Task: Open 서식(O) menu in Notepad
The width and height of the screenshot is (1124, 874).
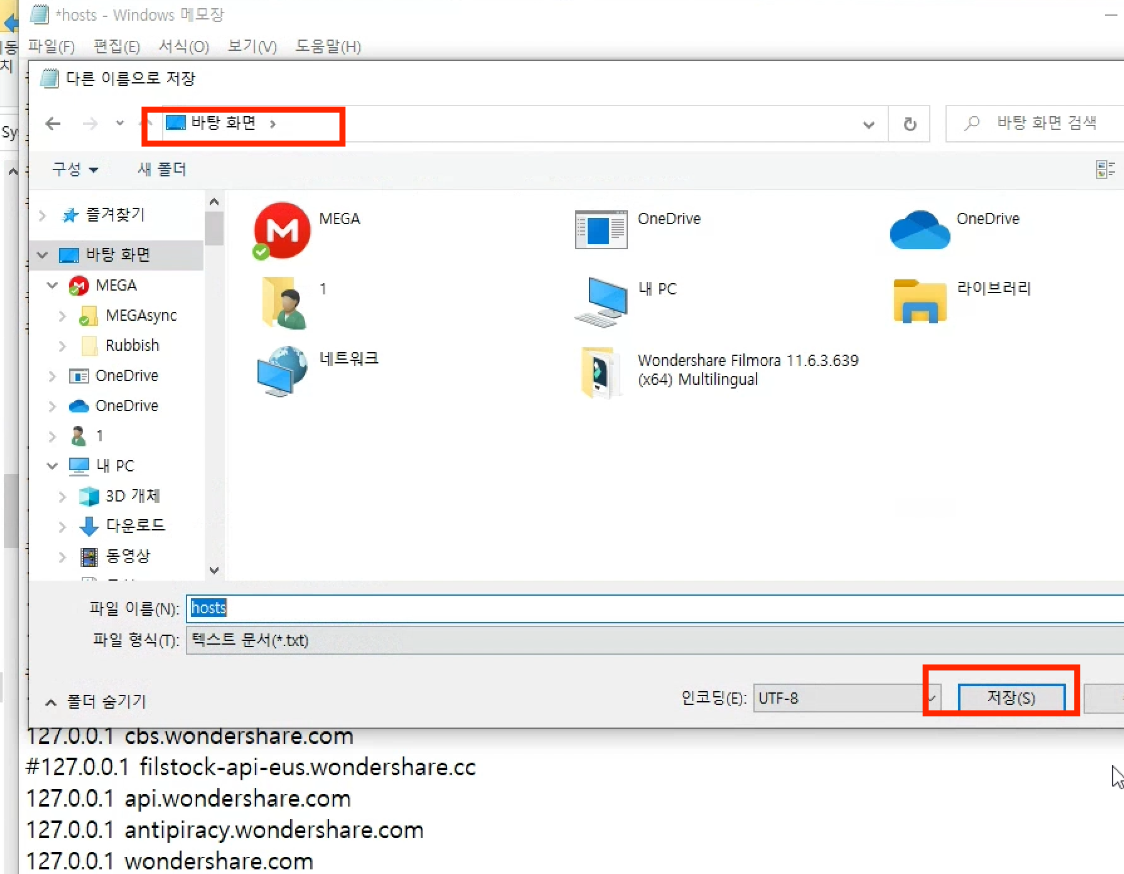Action: [x=184, y=47]
